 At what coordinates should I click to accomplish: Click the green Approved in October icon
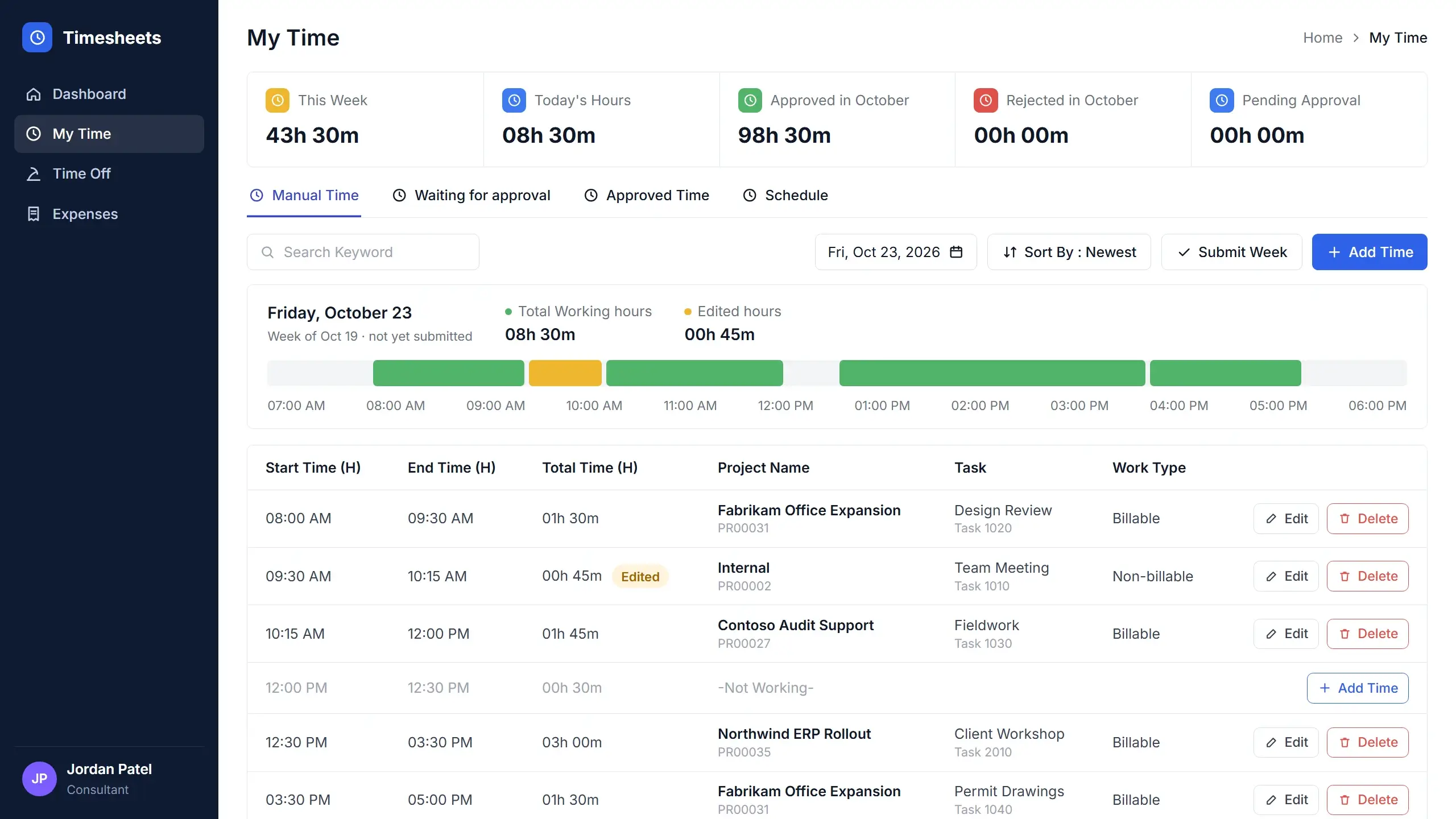coord(750,101)
